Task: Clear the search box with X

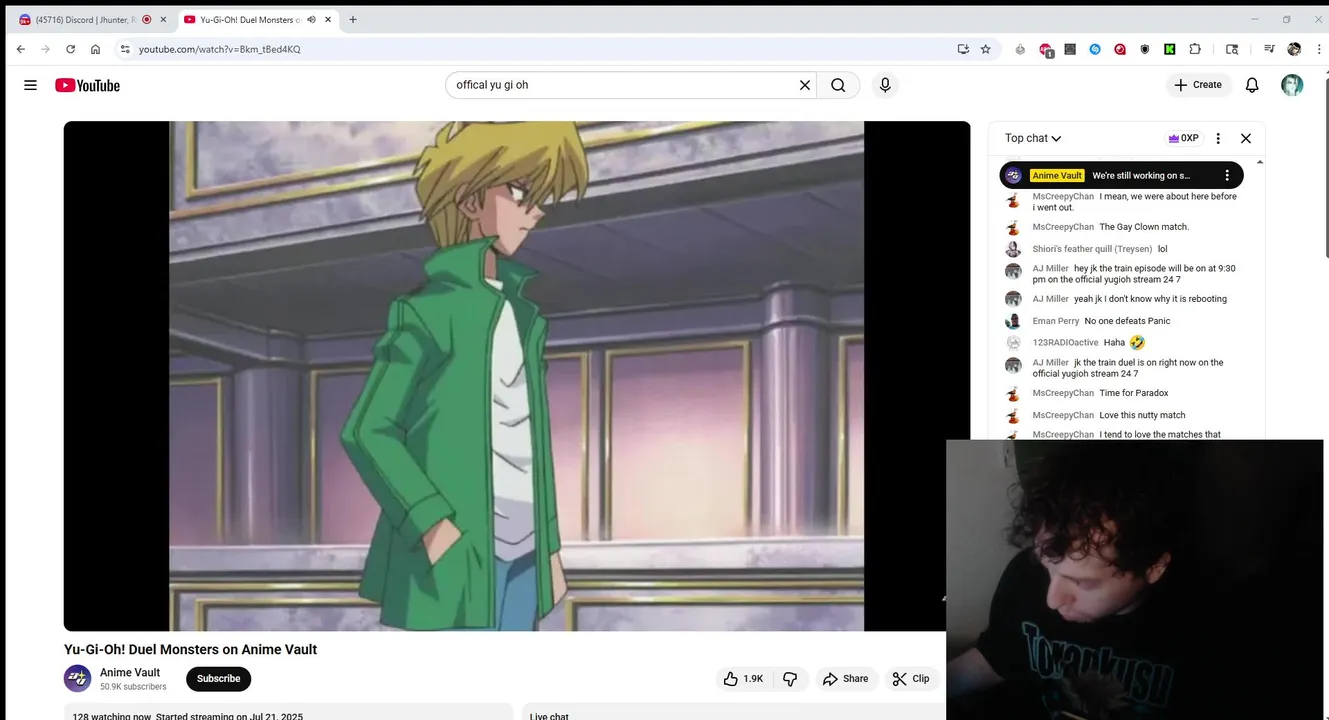Action: [804, 85]
